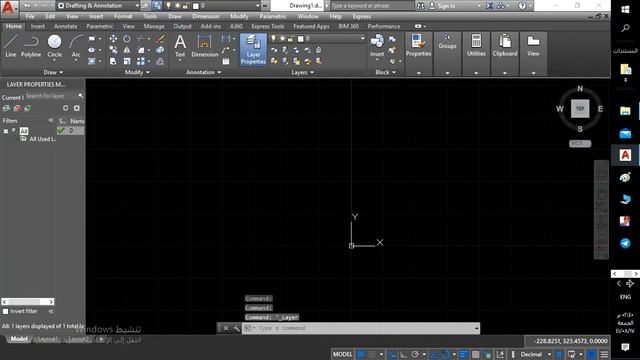The image size is (640, 360).
Task: Click the layer color swatch in ribbon
Action: [301, 38]
